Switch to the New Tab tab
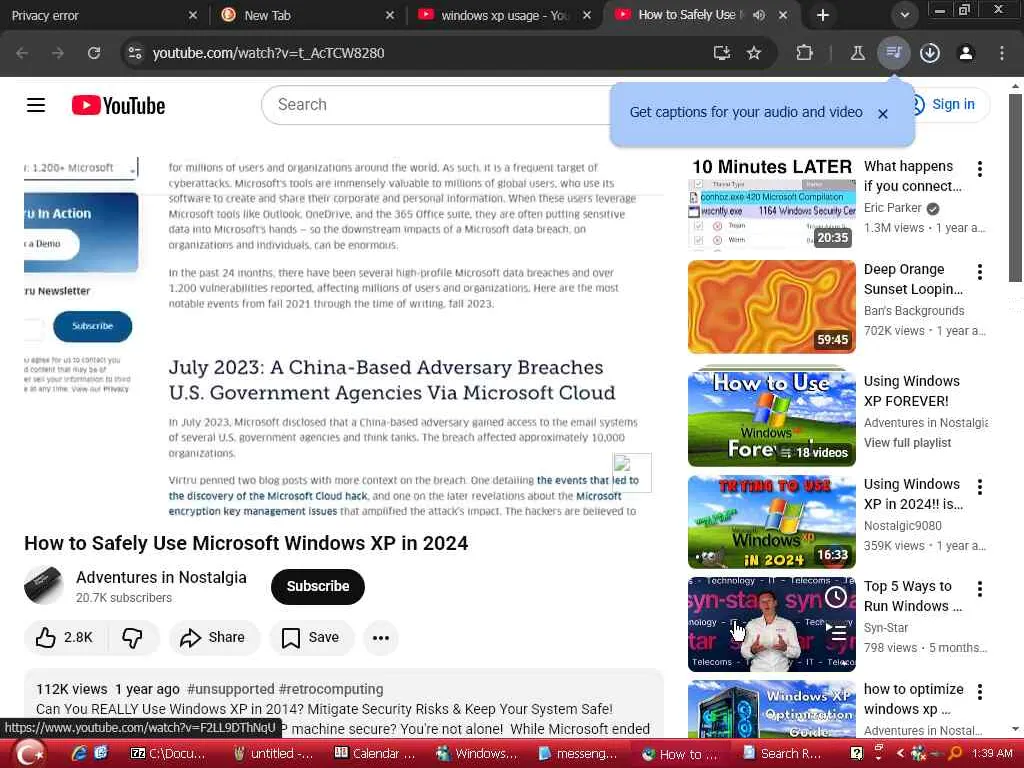Image resolution: width=1024 pixels, height=768 pixels. pyautogui.click(x=307, y=15)
